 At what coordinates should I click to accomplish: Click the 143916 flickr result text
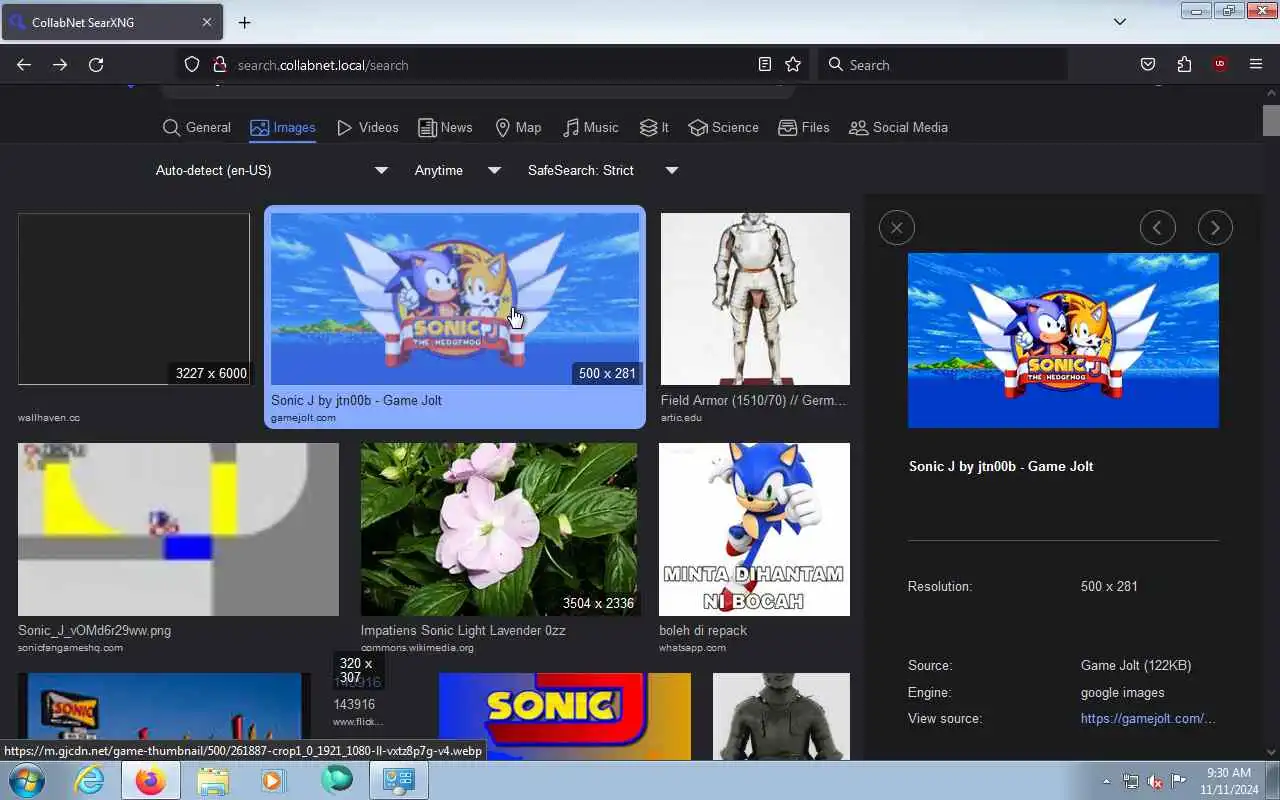(x=354, y=704)
